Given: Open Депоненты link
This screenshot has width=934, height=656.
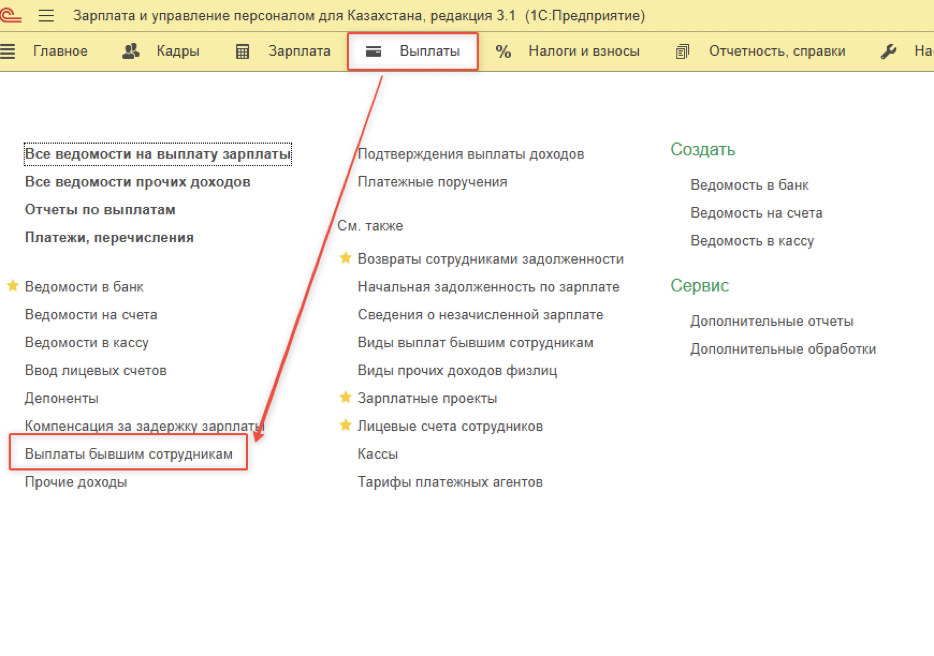Looking at the screenshot, I should point(62,398).
